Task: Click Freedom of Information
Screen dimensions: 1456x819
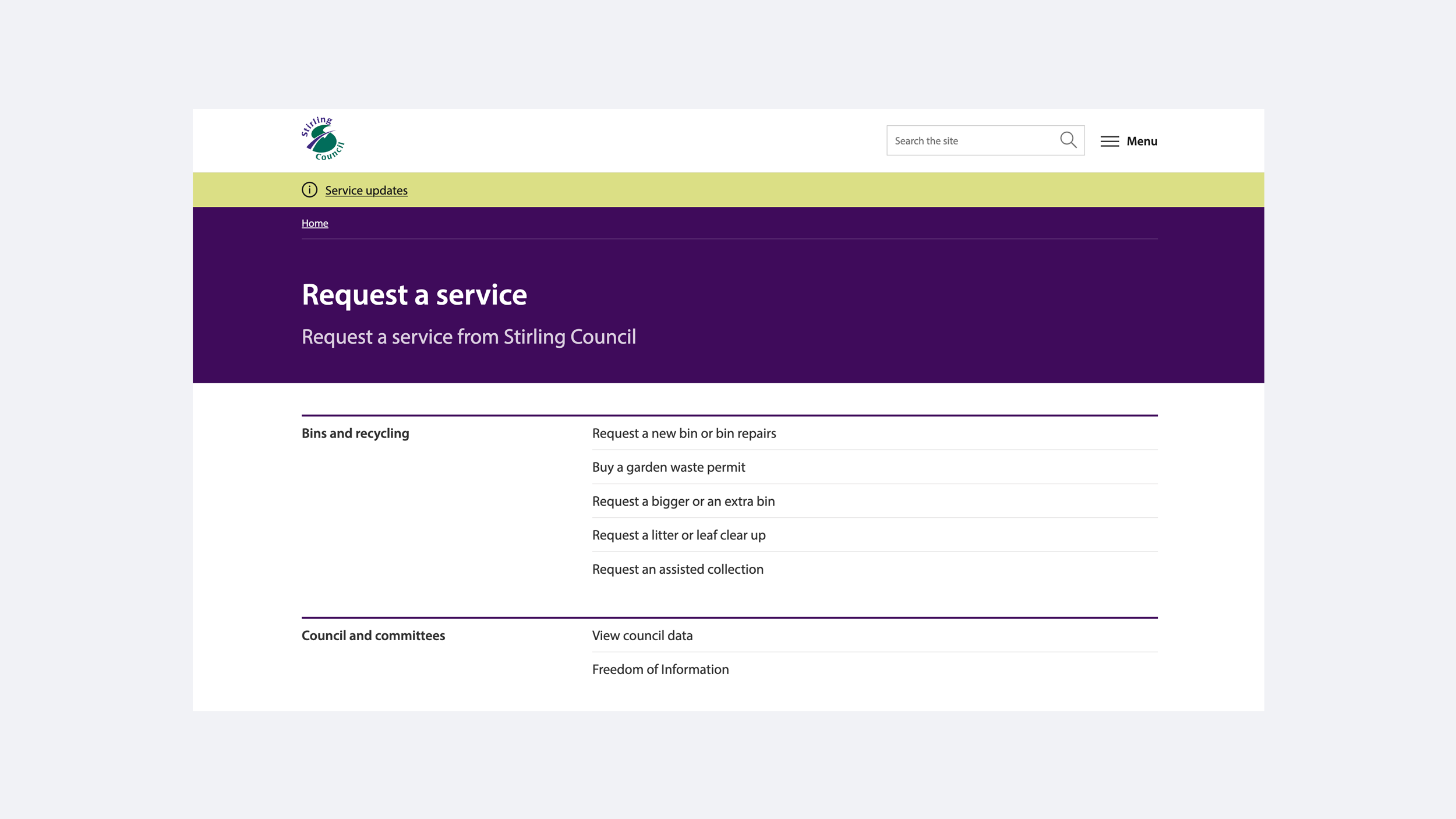Action: pyautogui.click(x=660, y=669)
